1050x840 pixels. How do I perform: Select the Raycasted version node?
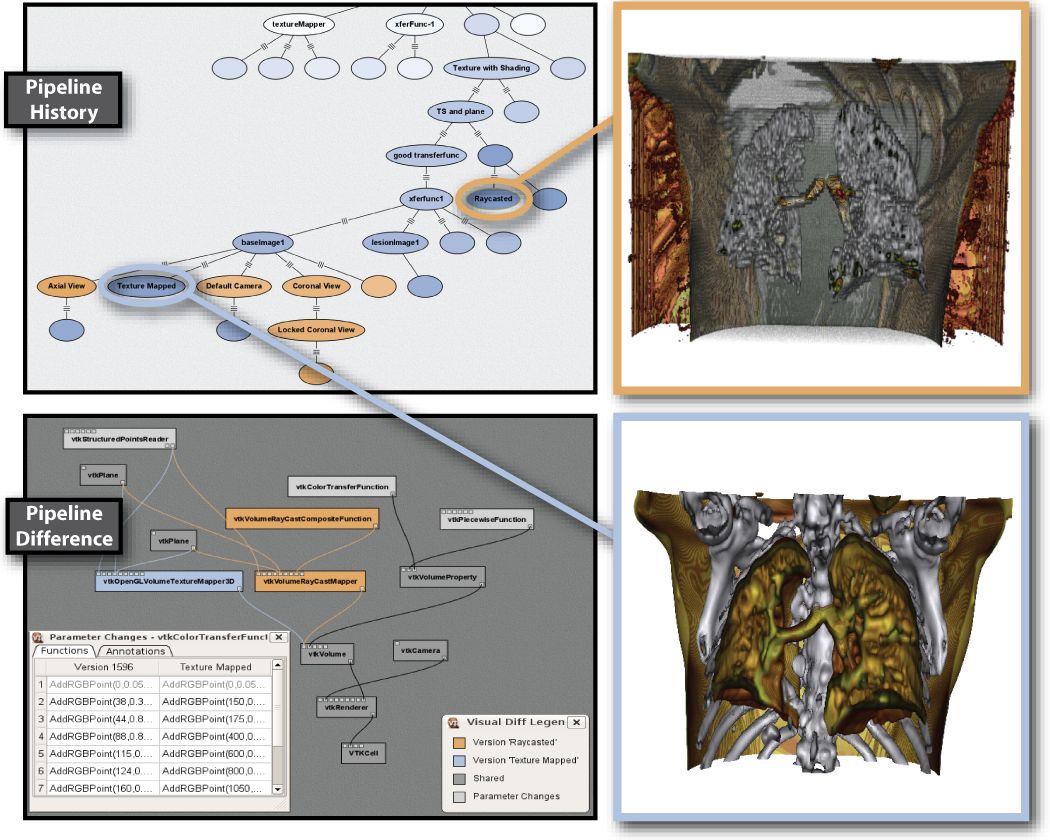(493, 198)
